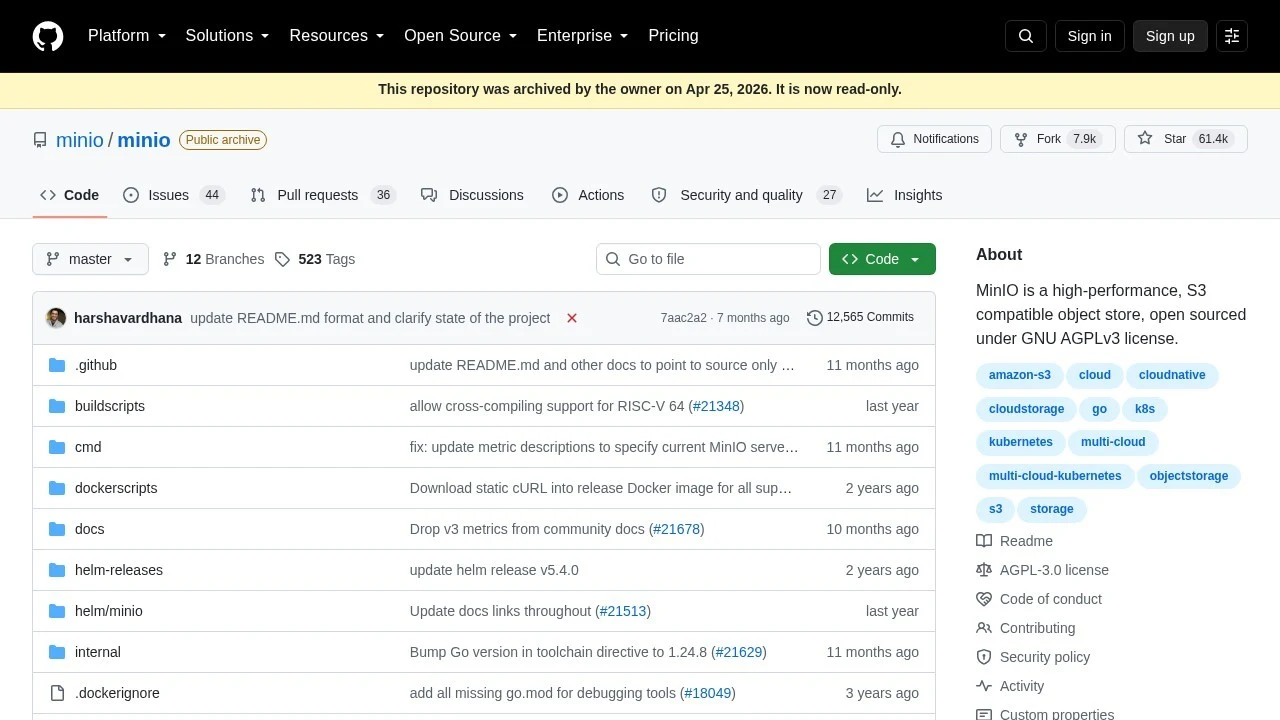The width and height of the screenshot is (1280, 720).
Task: Switch to the Discussions tab
Action: tap(472, 195)
